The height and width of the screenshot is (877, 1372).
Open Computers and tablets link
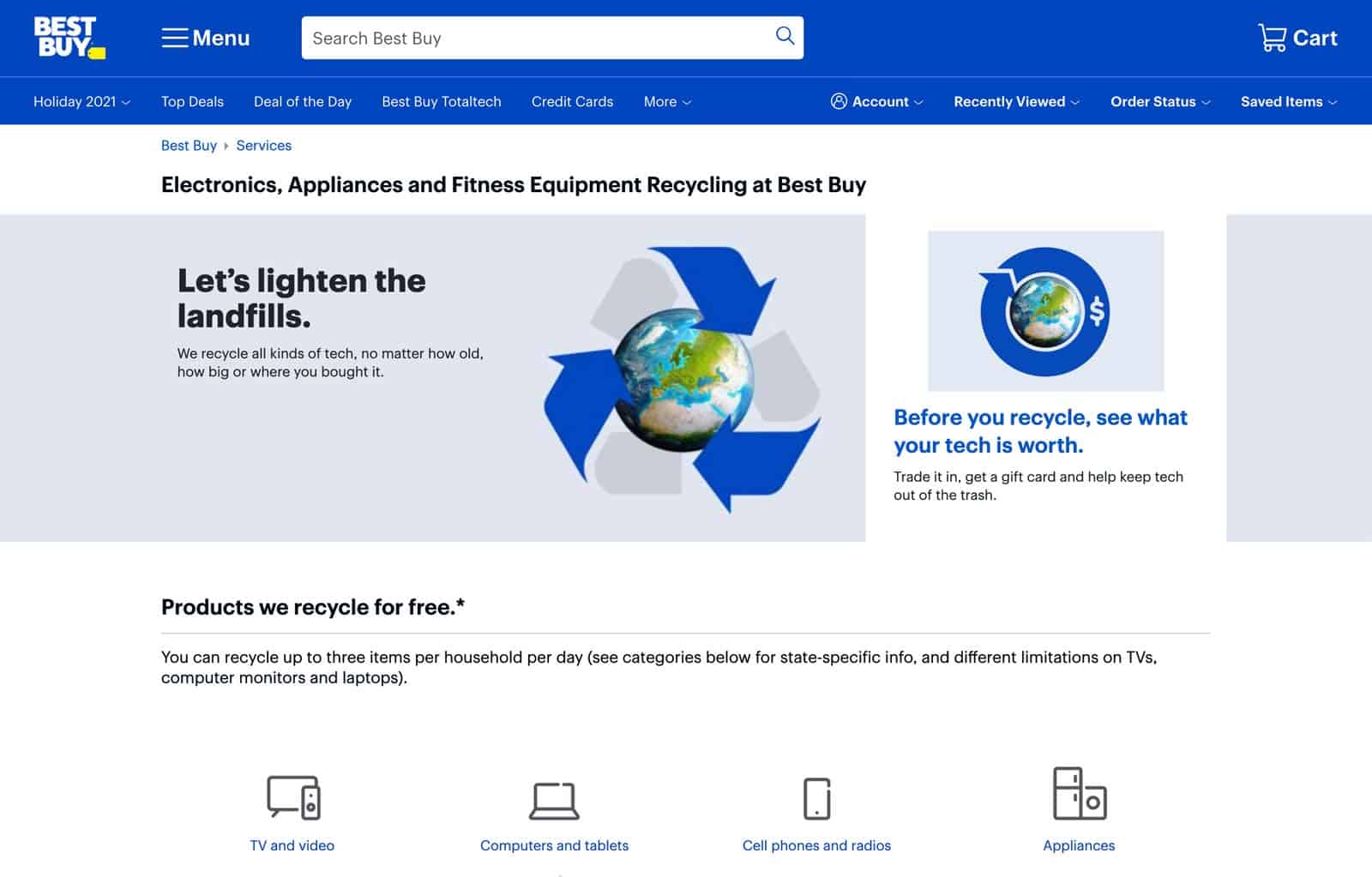coord(554,845)
